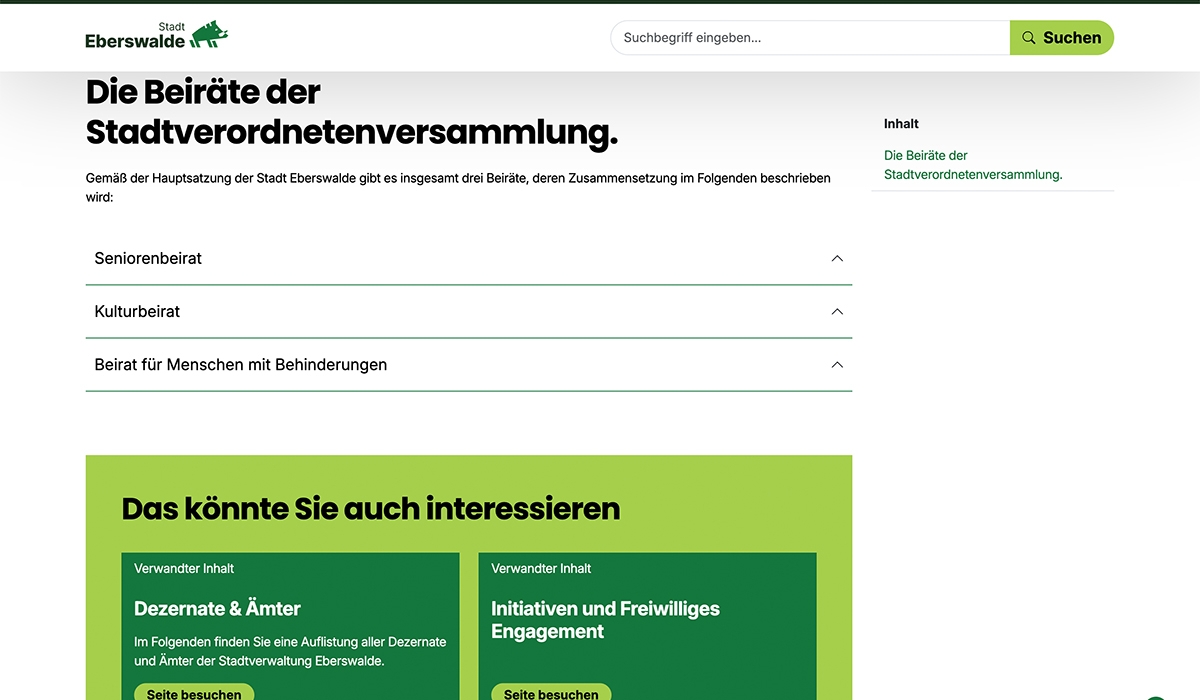The width and height of the screenshot is (1200, 700).
Task: Jump to Die Beiräte der Stadtverordnetenversammlung in Inhalt sidebar
Action: tap(972, 165)
